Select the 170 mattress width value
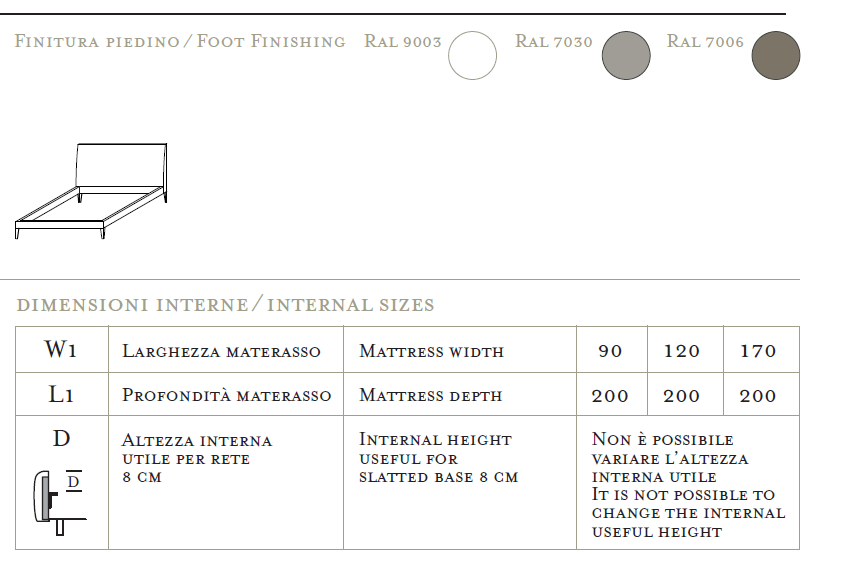Screen dimensions: 859x569 click(x=758, y=350)
